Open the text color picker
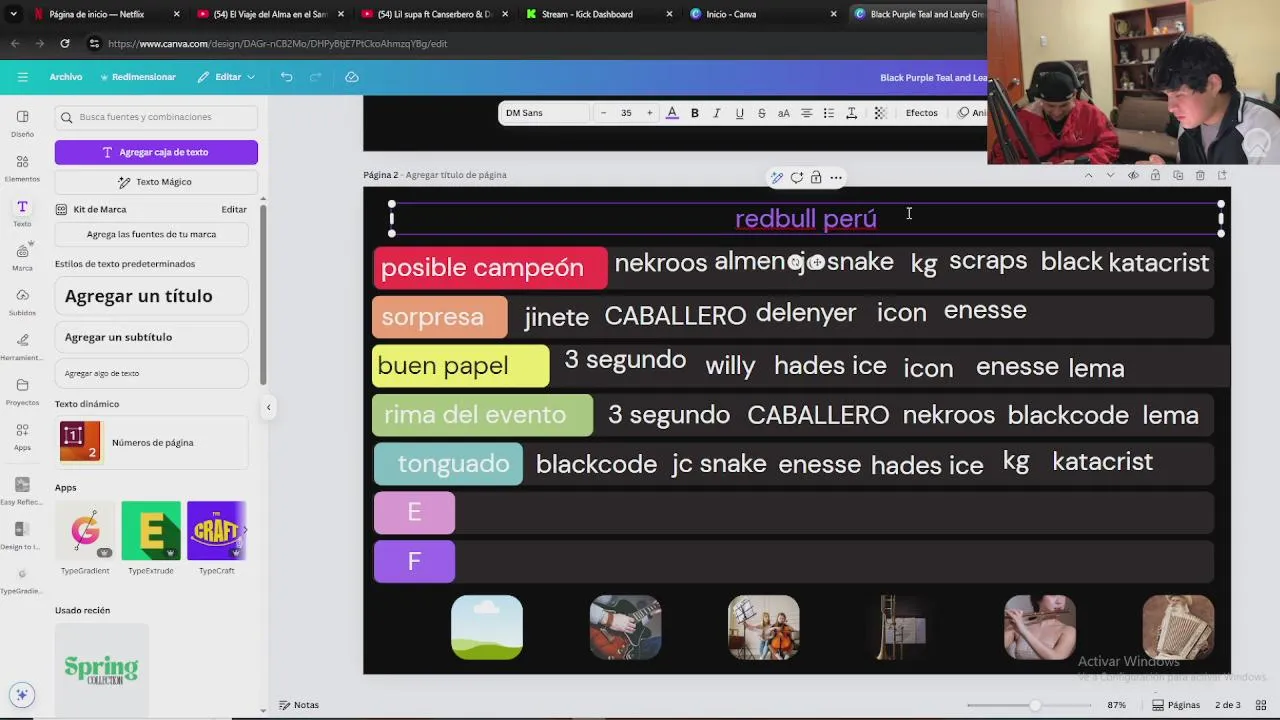 point(672,113)
